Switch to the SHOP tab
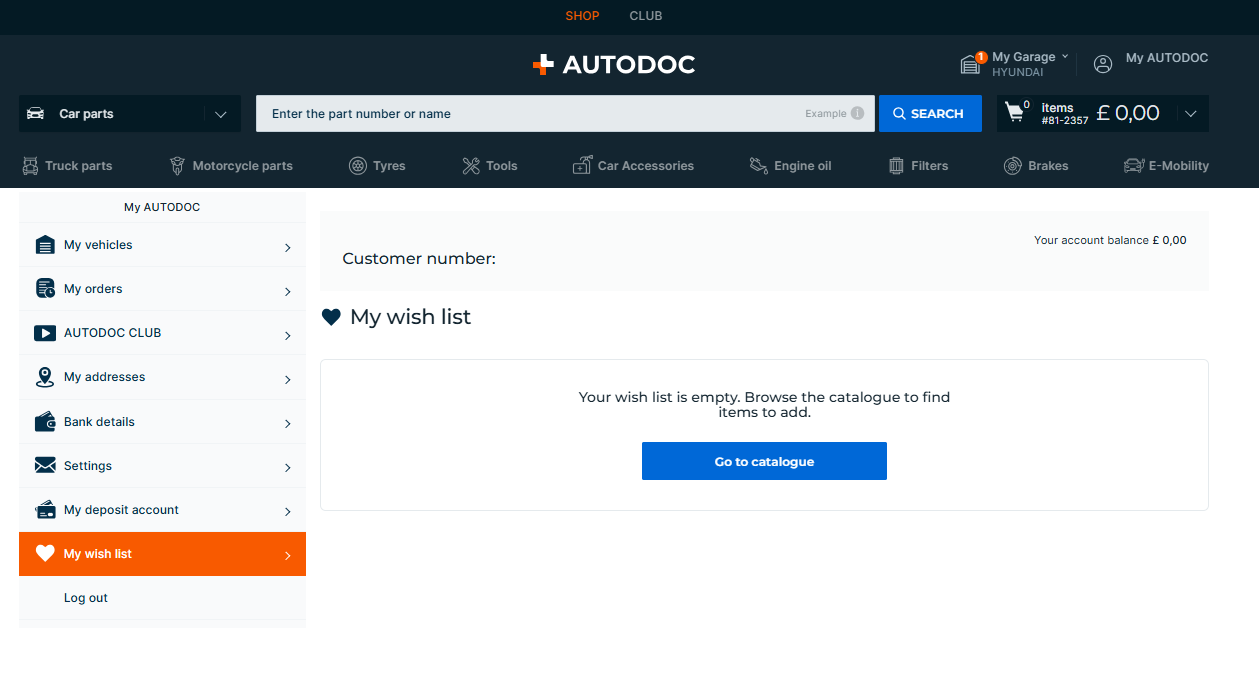The image size is (1259, 678). point(582,16)
